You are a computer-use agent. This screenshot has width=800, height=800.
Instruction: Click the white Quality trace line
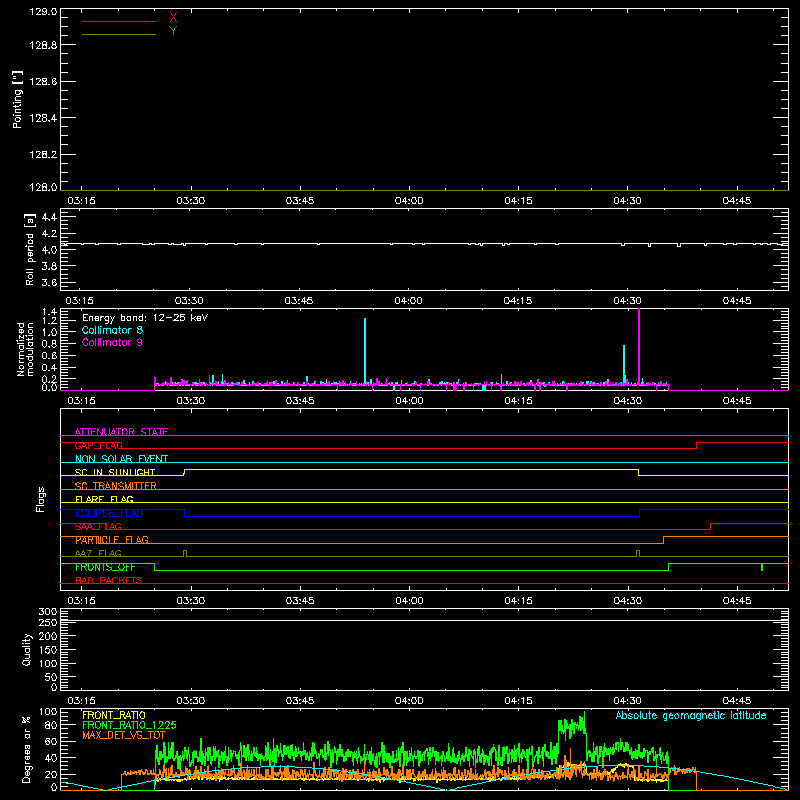pos(424,620)
